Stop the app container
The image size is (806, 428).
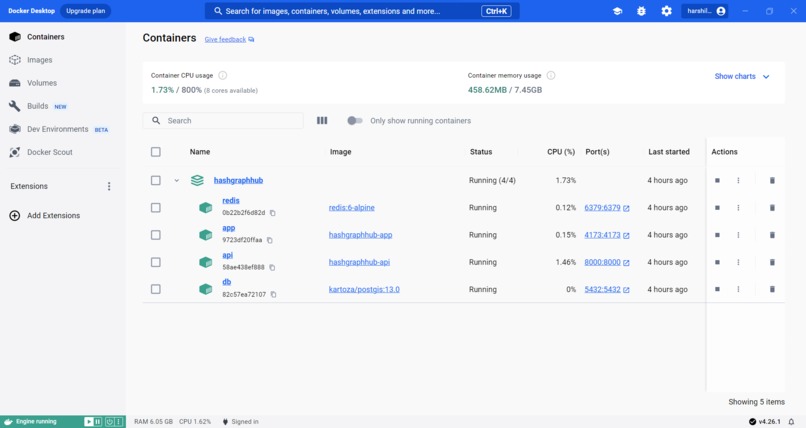point(717,235)
